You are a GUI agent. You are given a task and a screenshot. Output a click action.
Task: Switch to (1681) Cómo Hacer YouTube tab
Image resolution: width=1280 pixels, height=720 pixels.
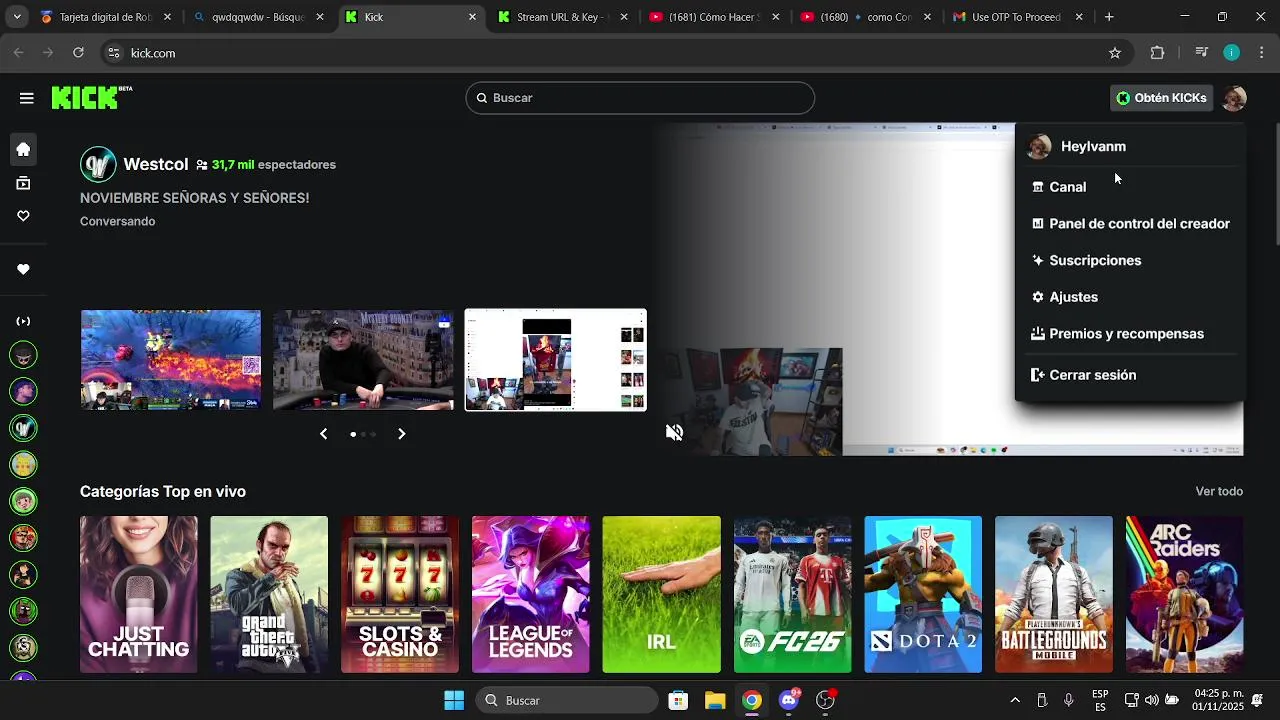click(x=715, y=17)
